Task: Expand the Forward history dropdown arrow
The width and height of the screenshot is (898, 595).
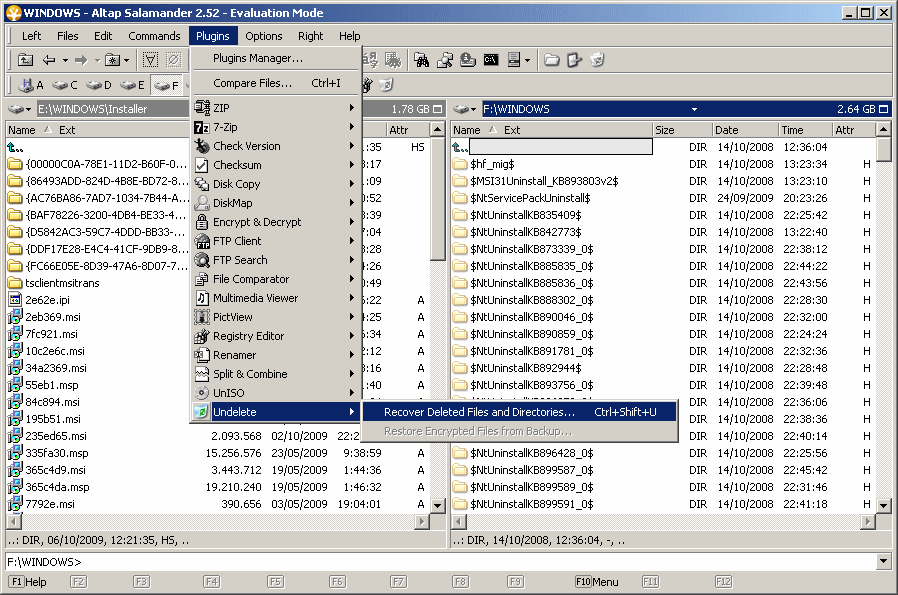Action: [x=97, y=60]
